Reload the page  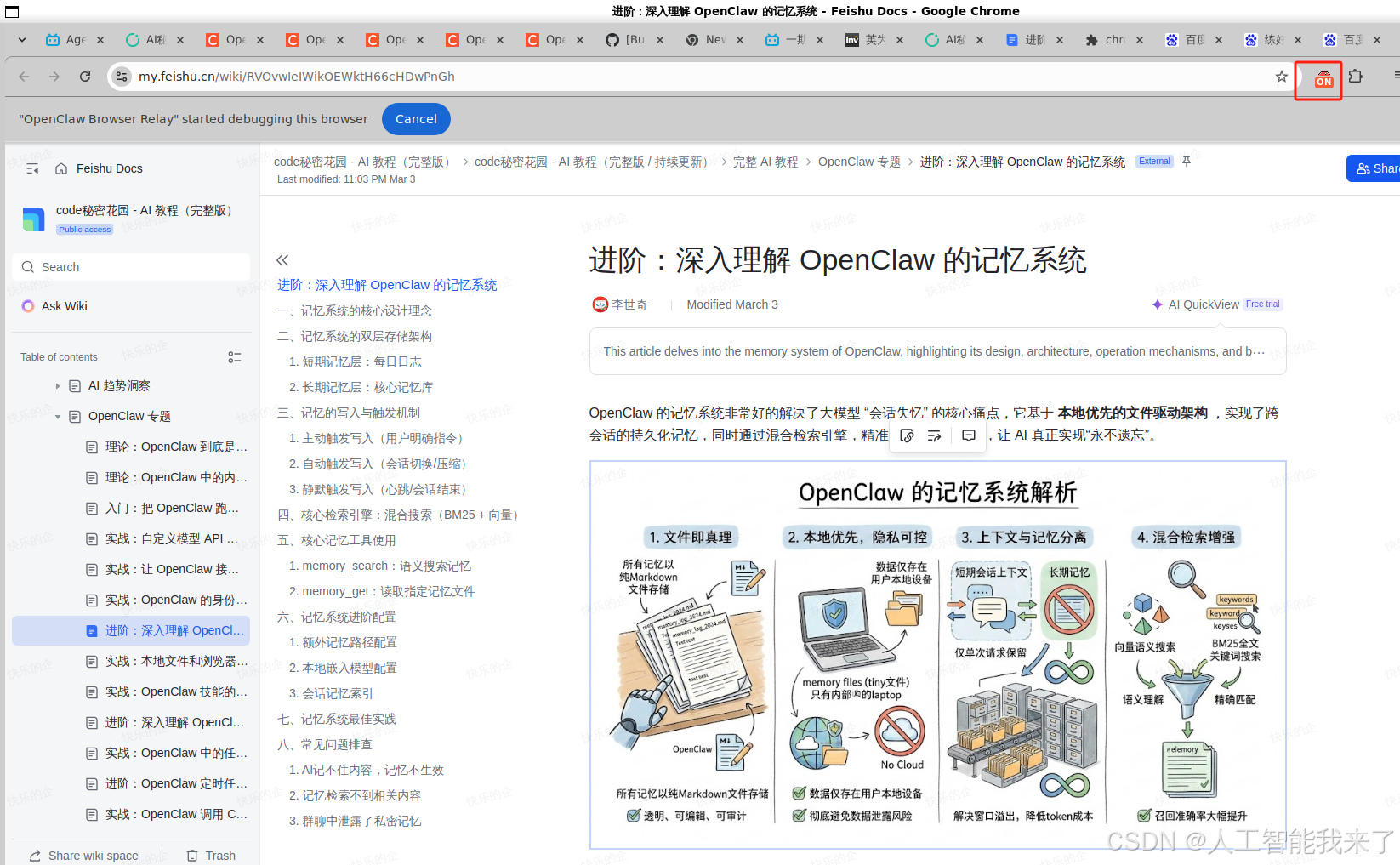click(85, 77)
